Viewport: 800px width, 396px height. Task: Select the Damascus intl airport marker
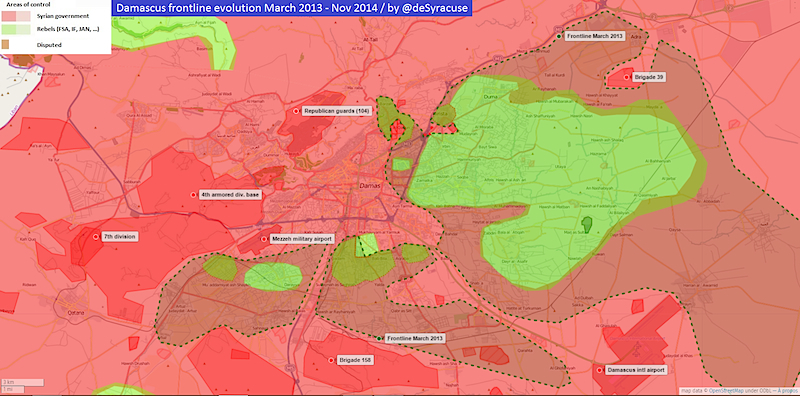point(599,370)
